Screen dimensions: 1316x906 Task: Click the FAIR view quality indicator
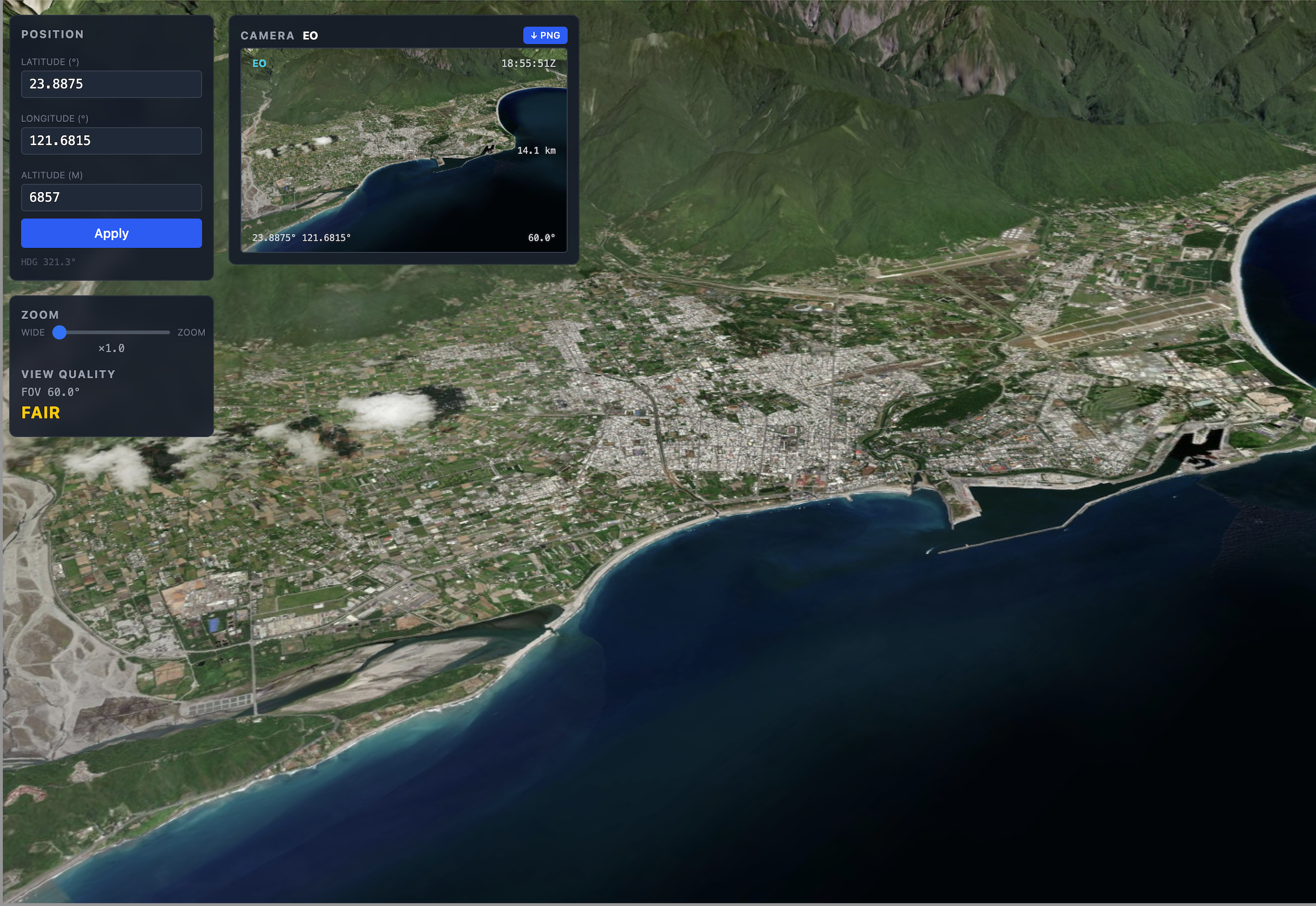[x=40, y=413]
